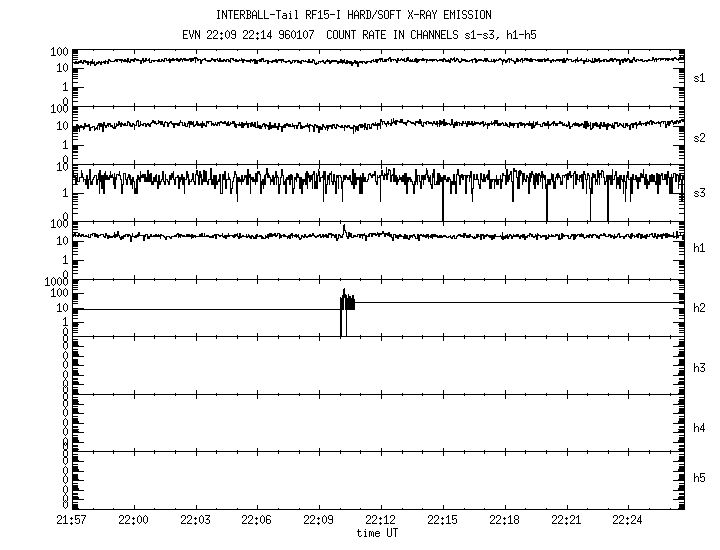Click the 21:57 time axis tick label

[x=71, y=521]
